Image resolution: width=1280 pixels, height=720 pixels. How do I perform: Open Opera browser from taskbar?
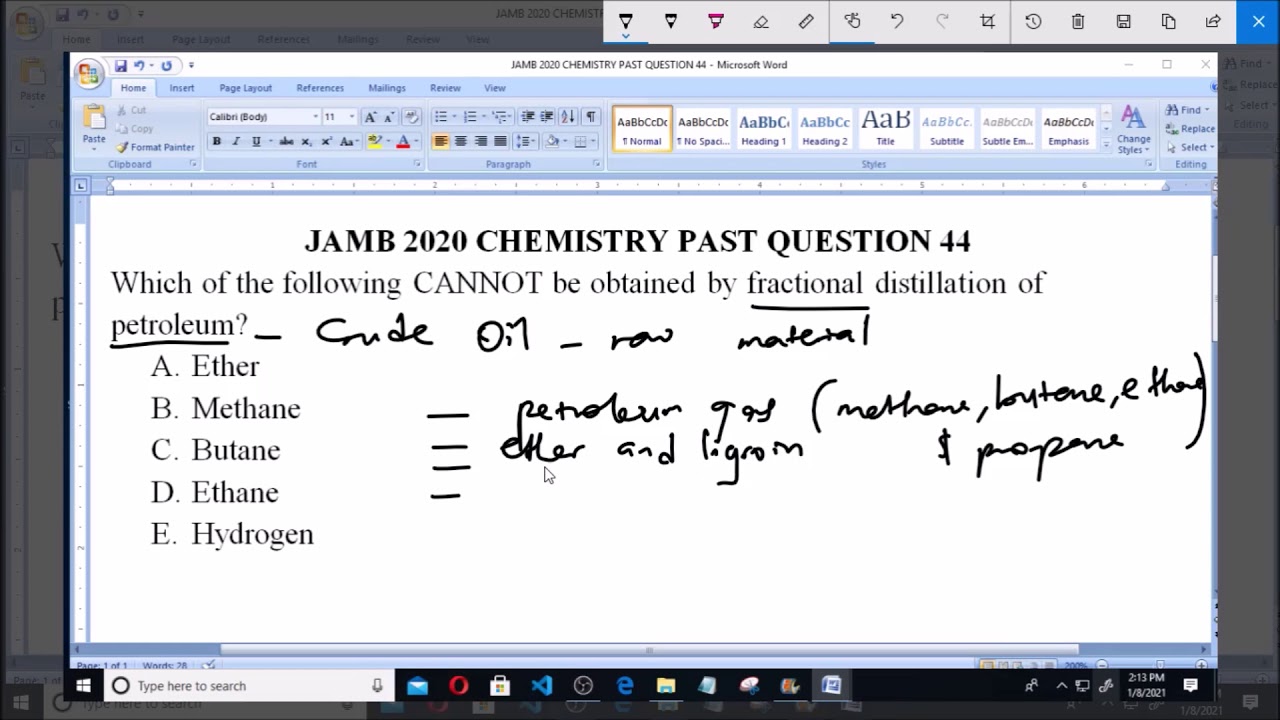pos(459,686)
